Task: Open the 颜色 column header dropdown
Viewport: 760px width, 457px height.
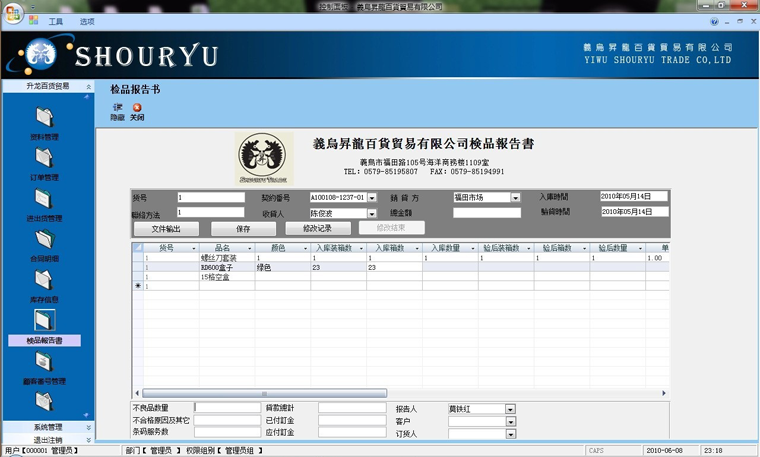Action: click(x=305, y=248)
